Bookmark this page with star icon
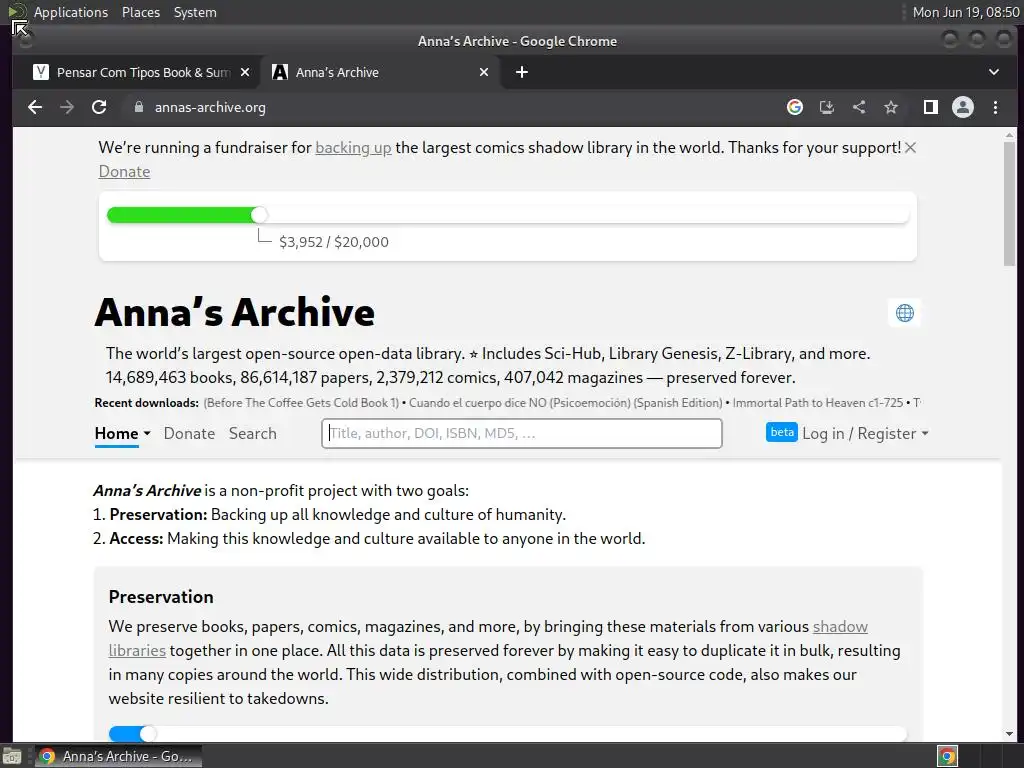This screenshot has height=768, width=1024. (891, 107)
